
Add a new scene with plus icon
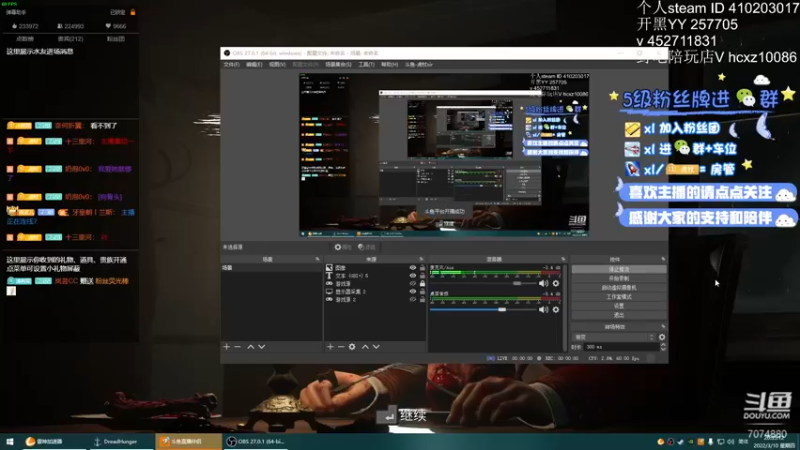(227, 347)
